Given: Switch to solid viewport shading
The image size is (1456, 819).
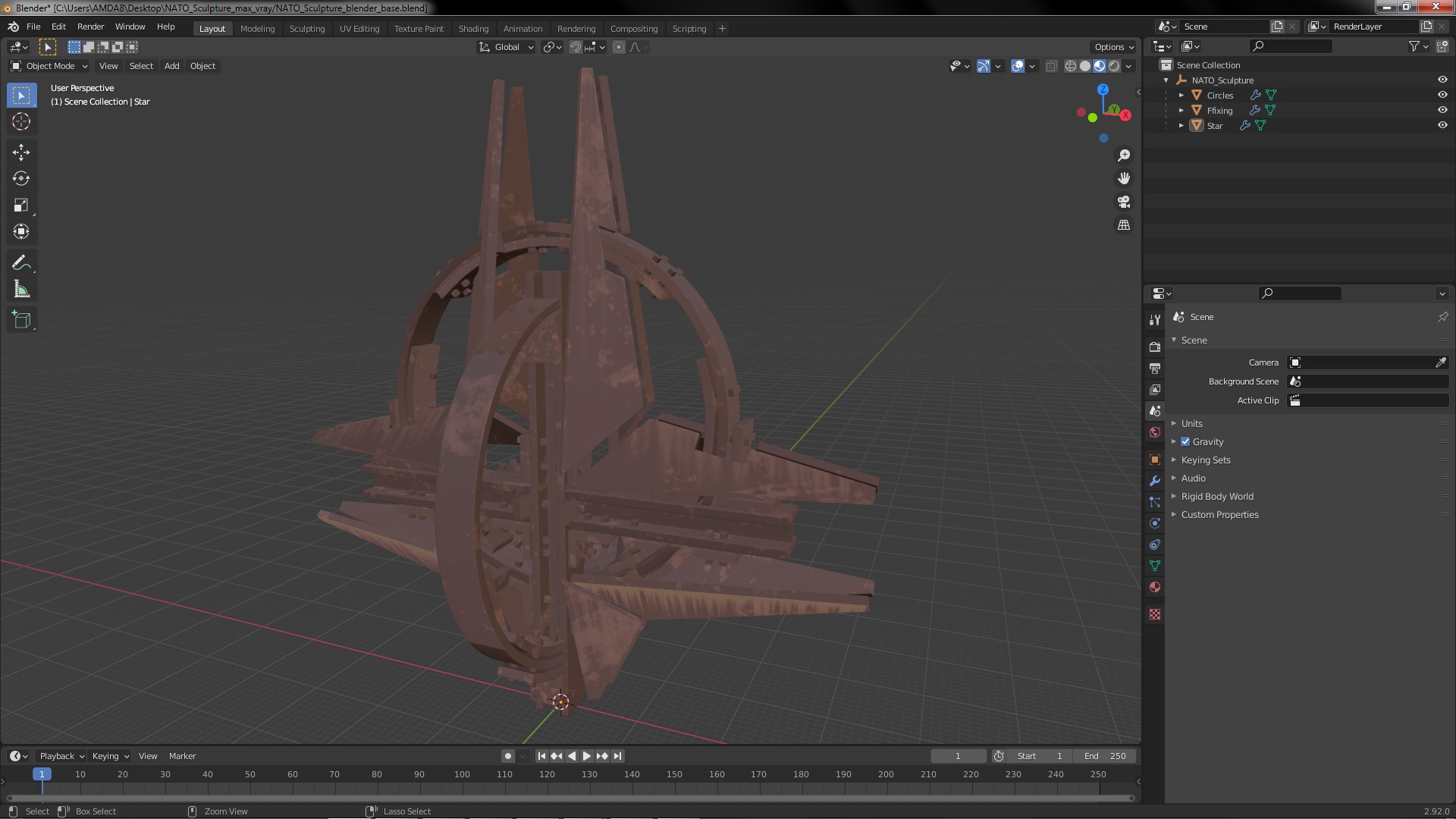Looking at the screenshot, I should (1085, 66).
